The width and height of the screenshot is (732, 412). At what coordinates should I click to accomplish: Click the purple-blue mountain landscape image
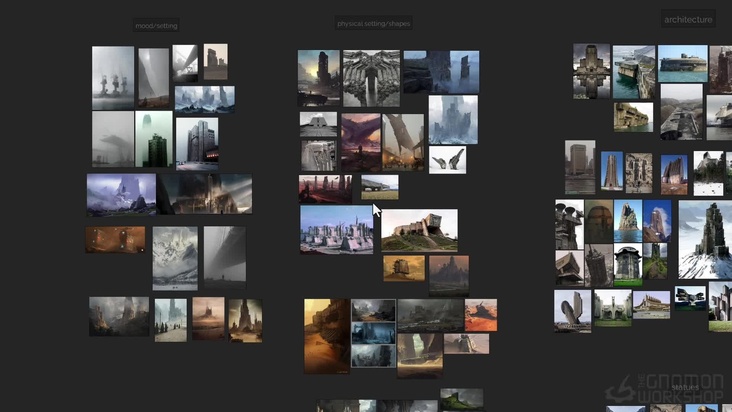click(x=121, y=195)
